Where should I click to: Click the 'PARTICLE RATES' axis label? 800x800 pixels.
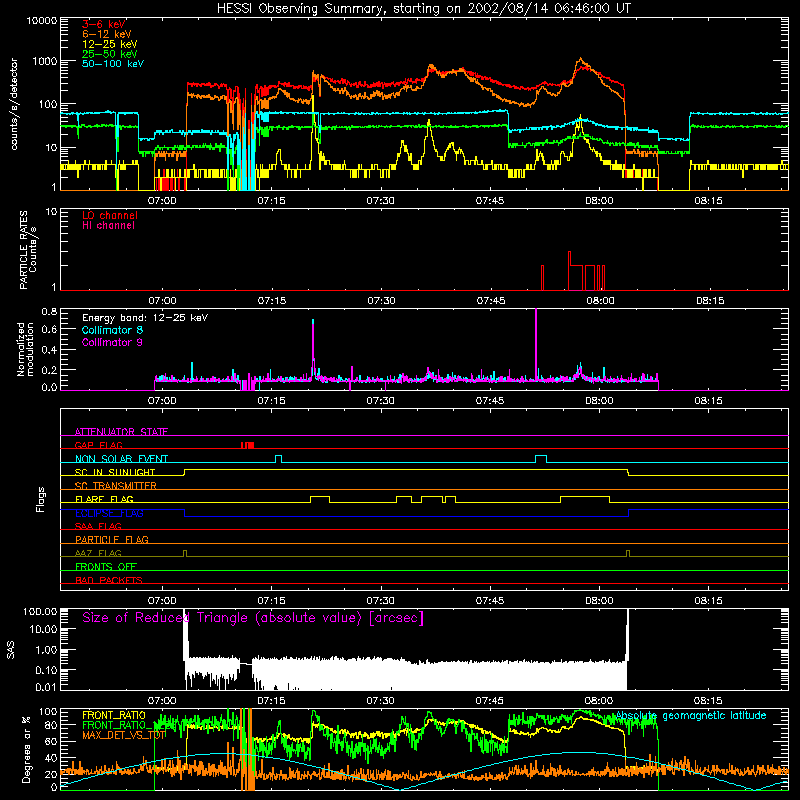23,250
